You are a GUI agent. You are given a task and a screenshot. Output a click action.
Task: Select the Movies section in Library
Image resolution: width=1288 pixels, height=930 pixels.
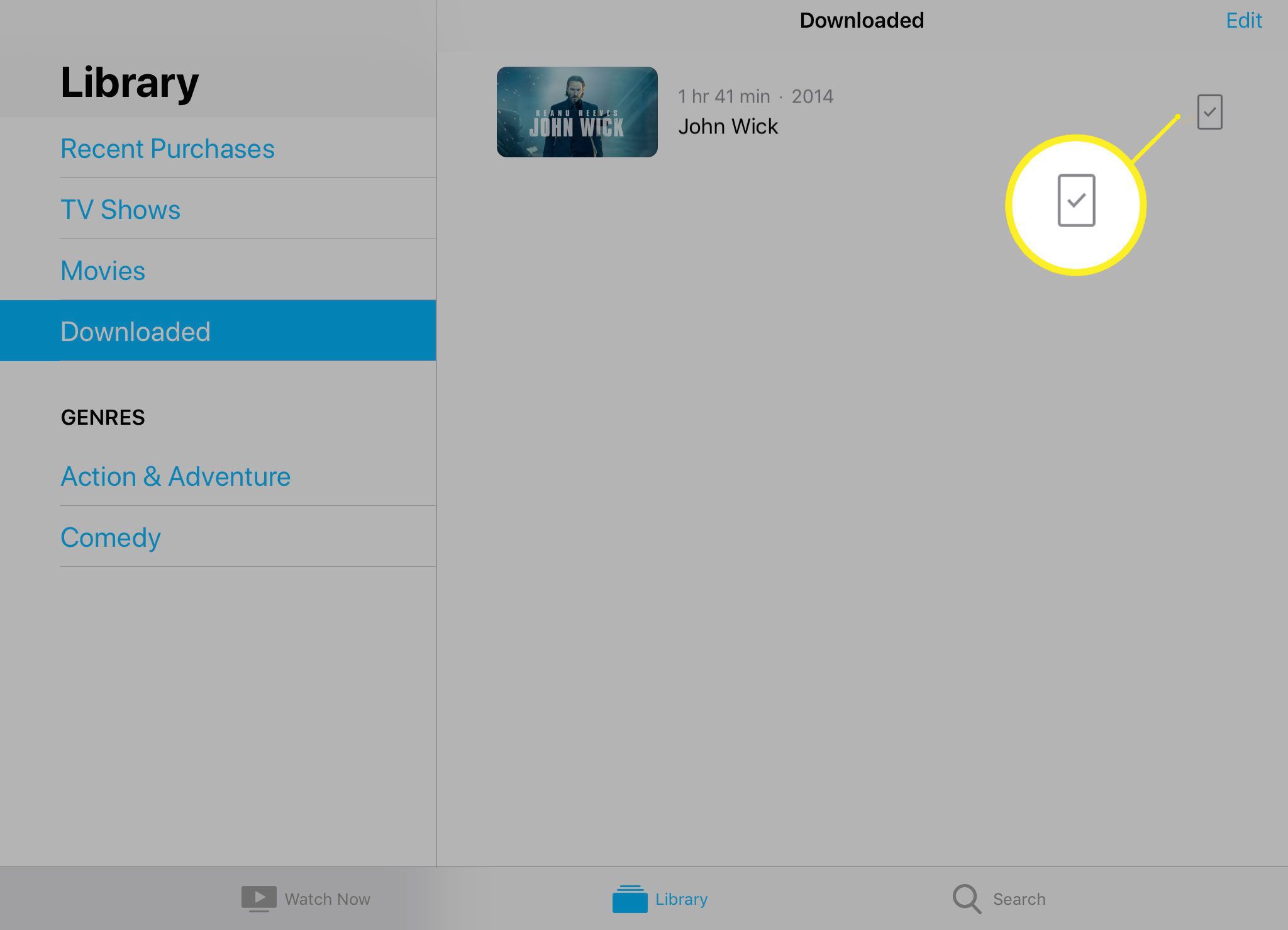pos(102,269)
